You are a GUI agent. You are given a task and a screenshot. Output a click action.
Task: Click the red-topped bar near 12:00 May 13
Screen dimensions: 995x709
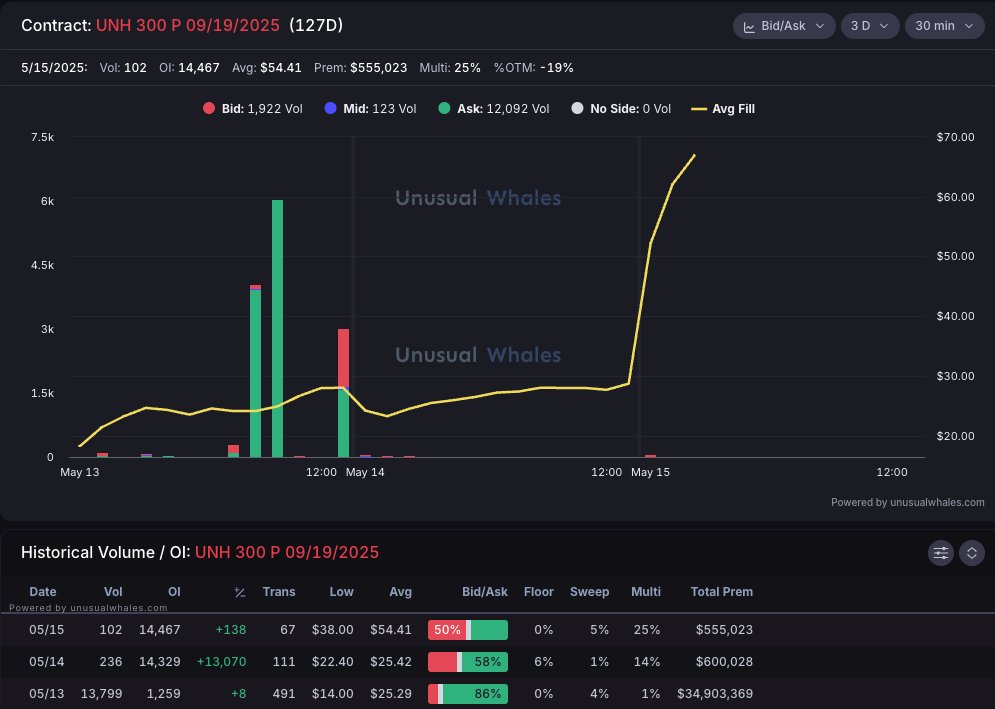point(343,393)
